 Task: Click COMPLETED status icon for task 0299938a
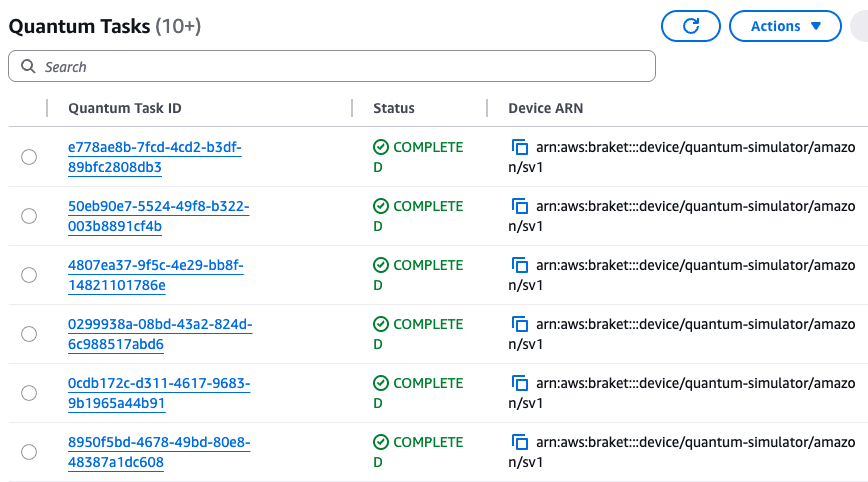(x=381, y=324)
